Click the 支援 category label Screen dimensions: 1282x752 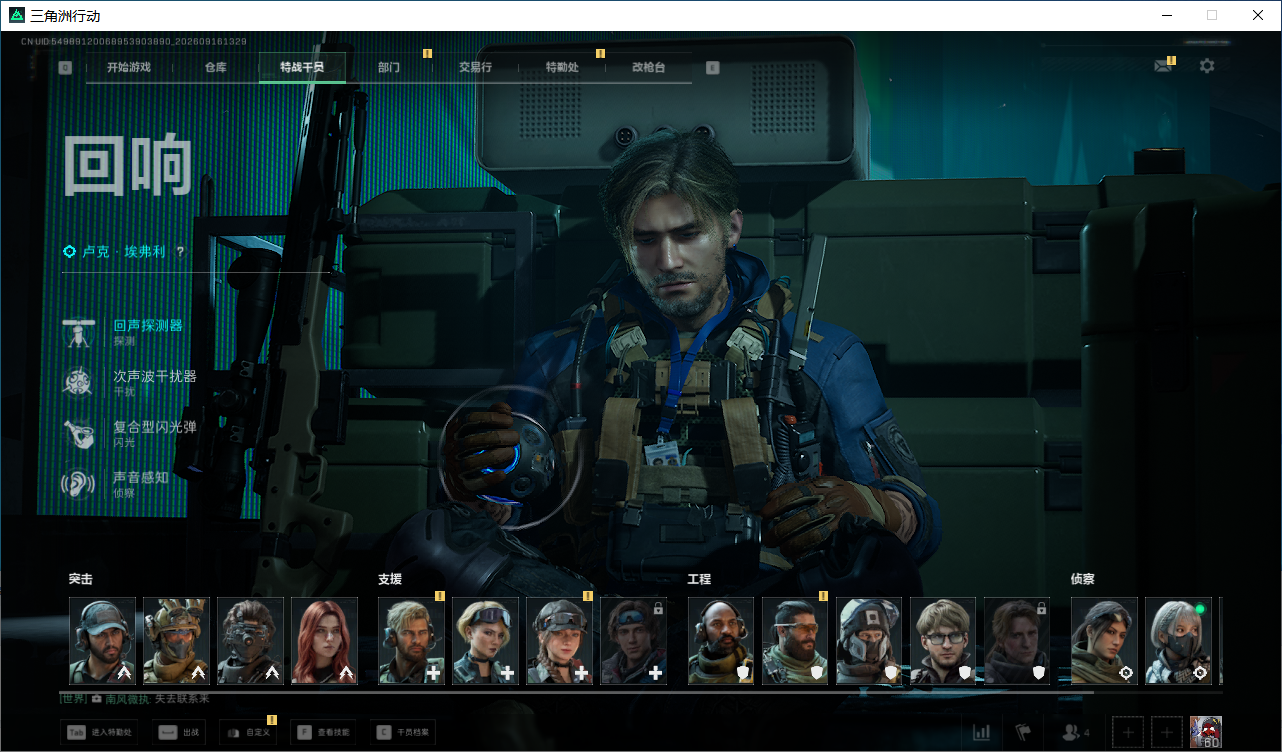[390, 579]
